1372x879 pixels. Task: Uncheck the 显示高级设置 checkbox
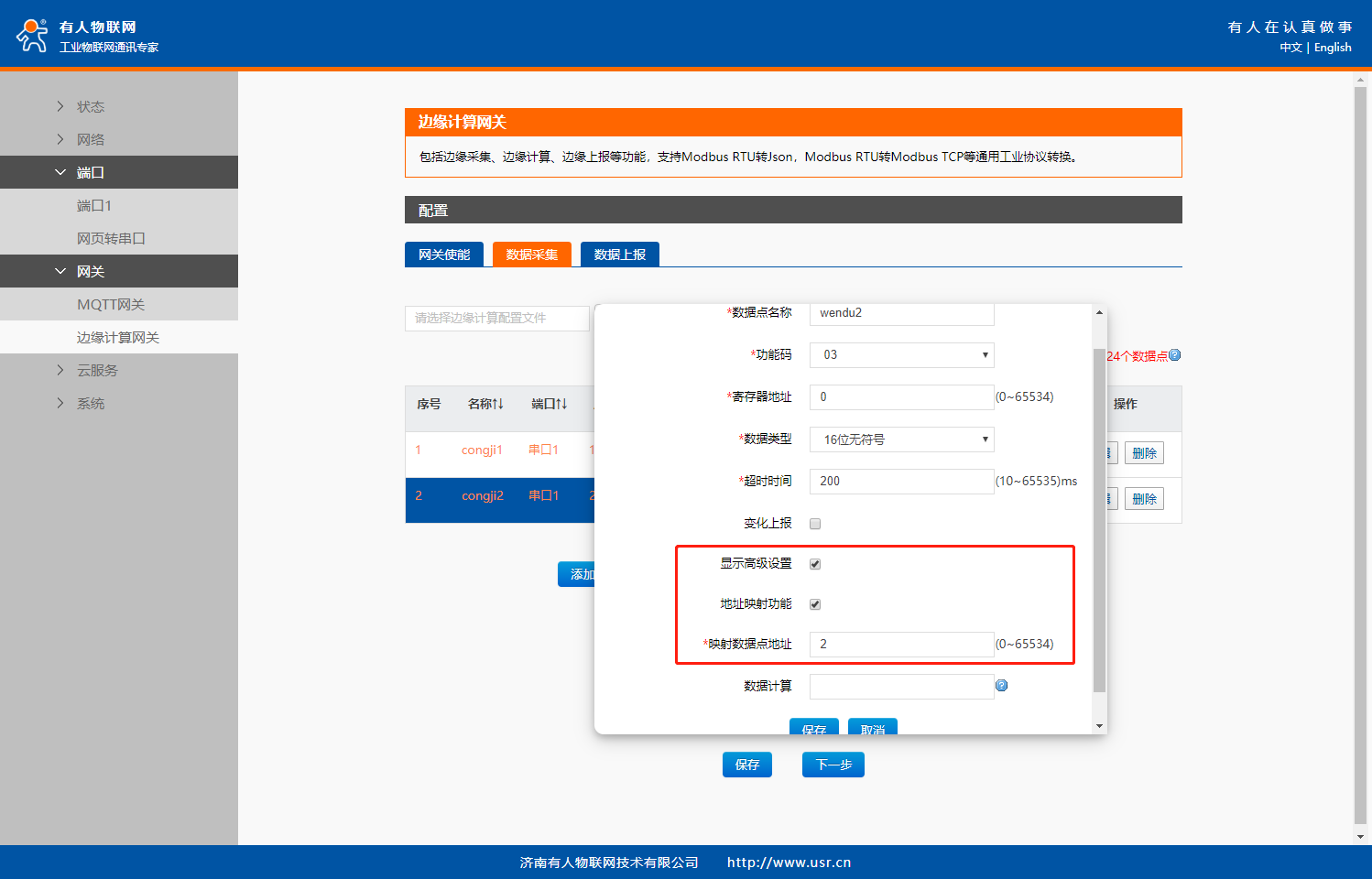pyautogui.click(x=815, y=564)
